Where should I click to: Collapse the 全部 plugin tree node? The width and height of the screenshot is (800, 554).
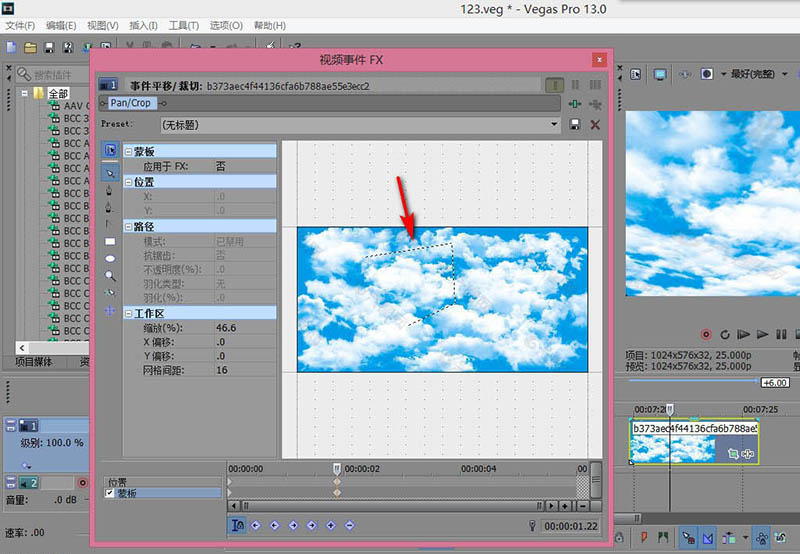(24, 93)
